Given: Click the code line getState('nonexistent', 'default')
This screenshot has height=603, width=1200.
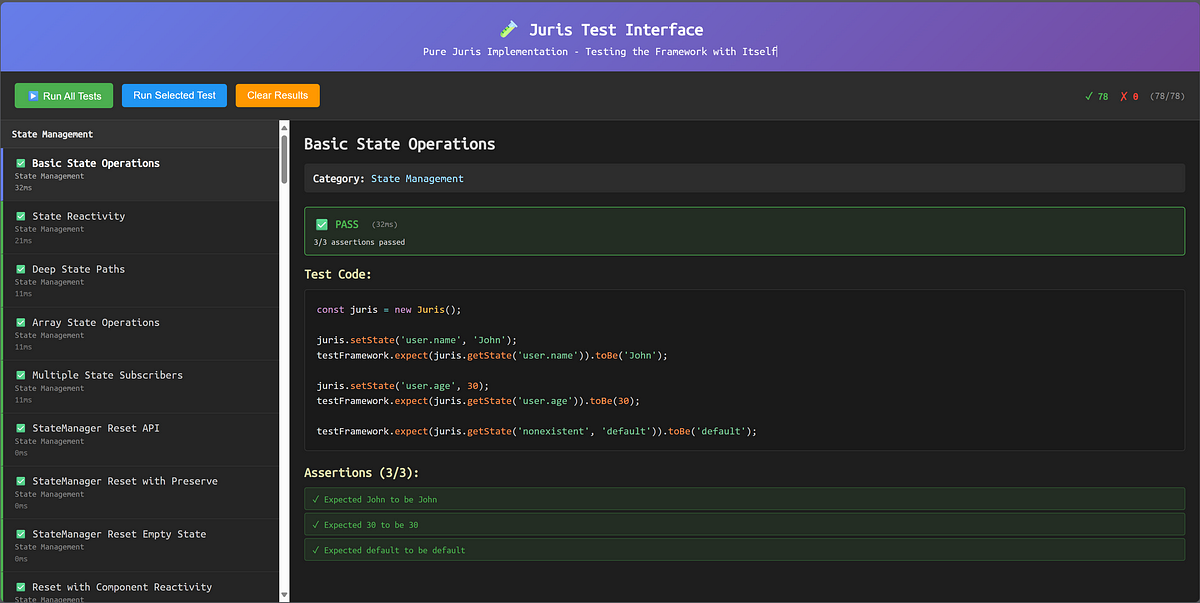Looking at the screenshot, I should 537,431.
